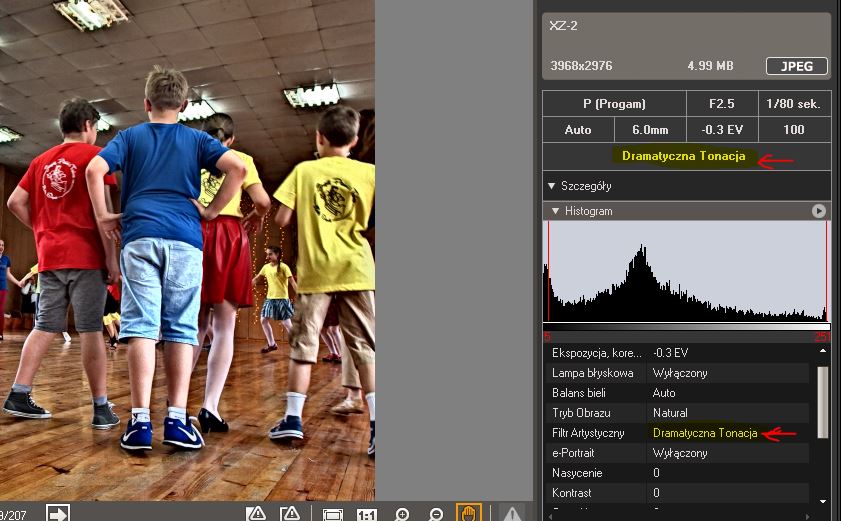This screenshot has width=841, height=521.
Task: Click the histogram gradient bar
Action: (x=686, y=327)
